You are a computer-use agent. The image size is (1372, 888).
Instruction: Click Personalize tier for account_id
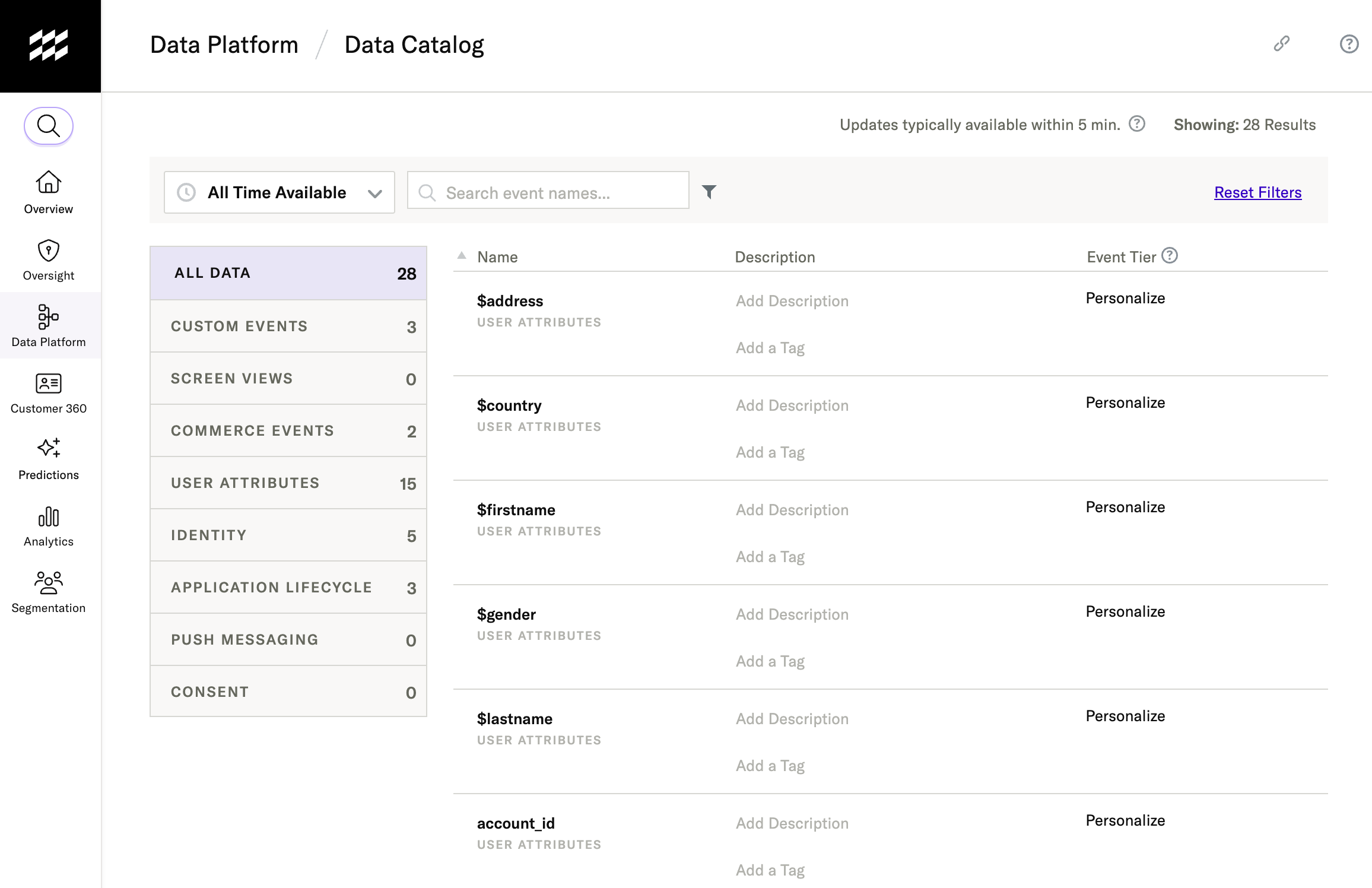click(1125, 820)
